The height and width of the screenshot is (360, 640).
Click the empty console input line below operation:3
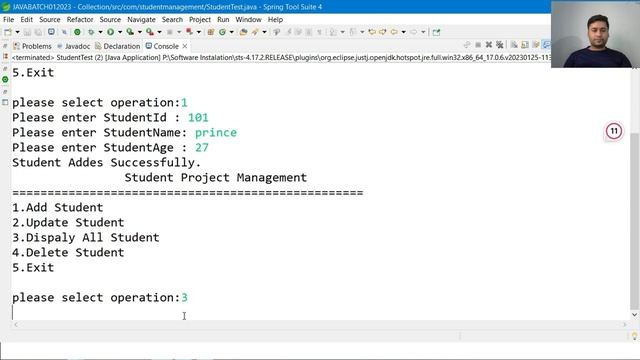(x=320, y=313)
